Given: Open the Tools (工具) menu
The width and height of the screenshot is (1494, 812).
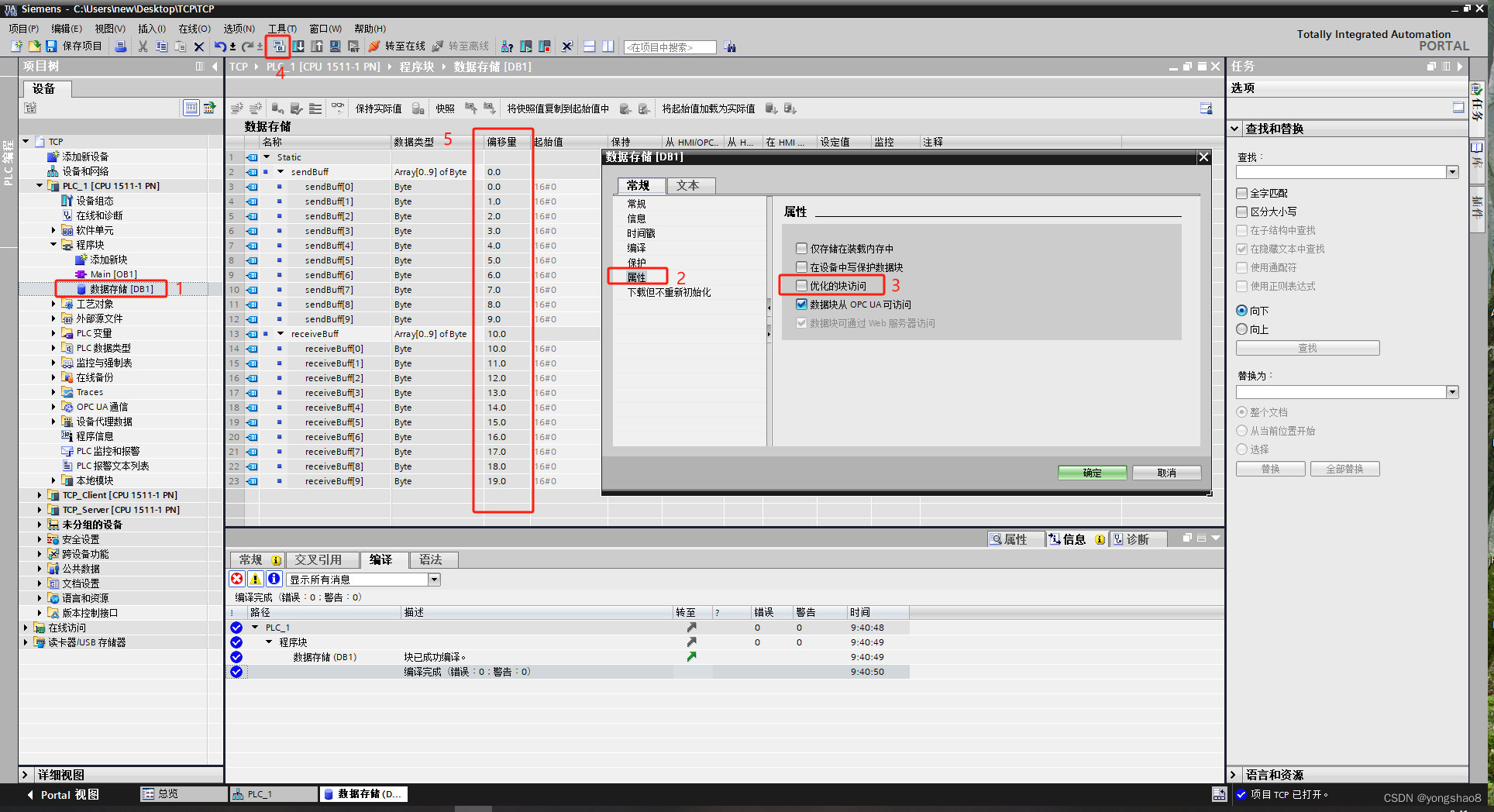Looking at the screenshot, I should tap(282, 29).
